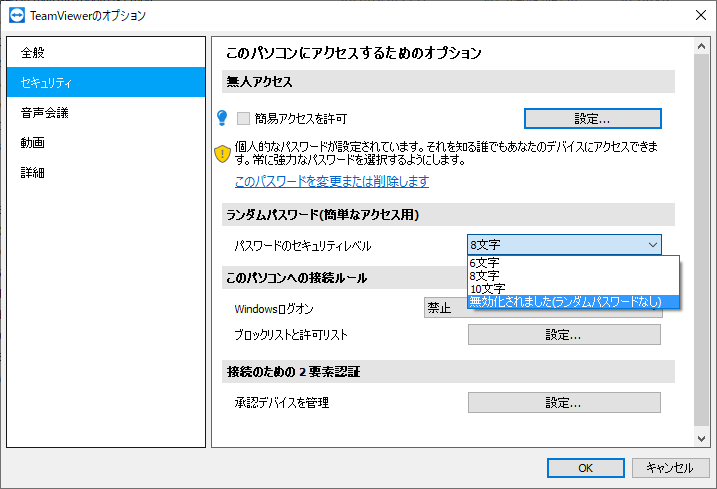Open the 無人アクセス 設定... button

[x=593, y=119]
